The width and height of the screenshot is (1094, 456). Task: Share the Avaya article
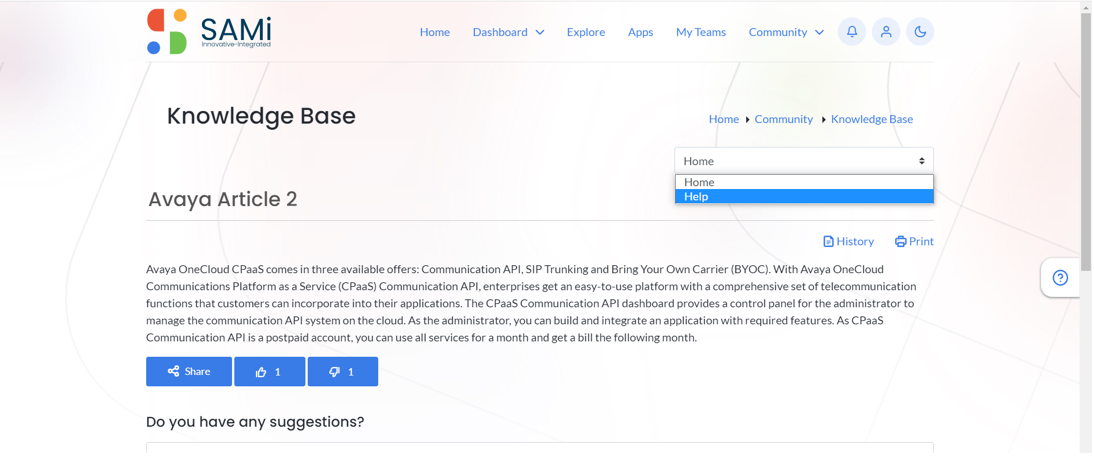point(189,372)
